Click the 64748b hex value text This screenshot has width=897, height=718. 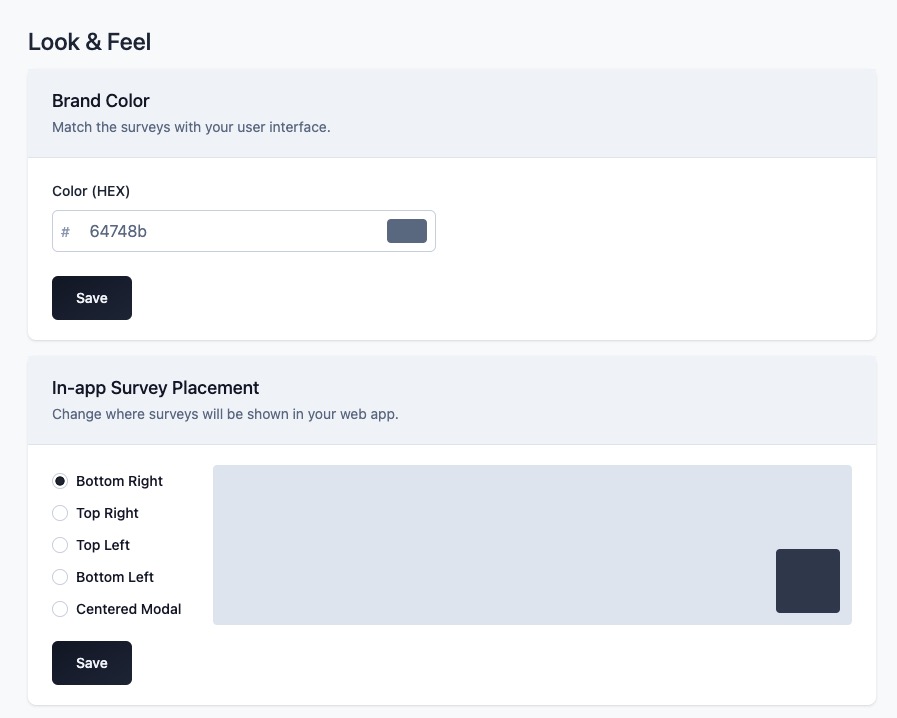[118, 231]
